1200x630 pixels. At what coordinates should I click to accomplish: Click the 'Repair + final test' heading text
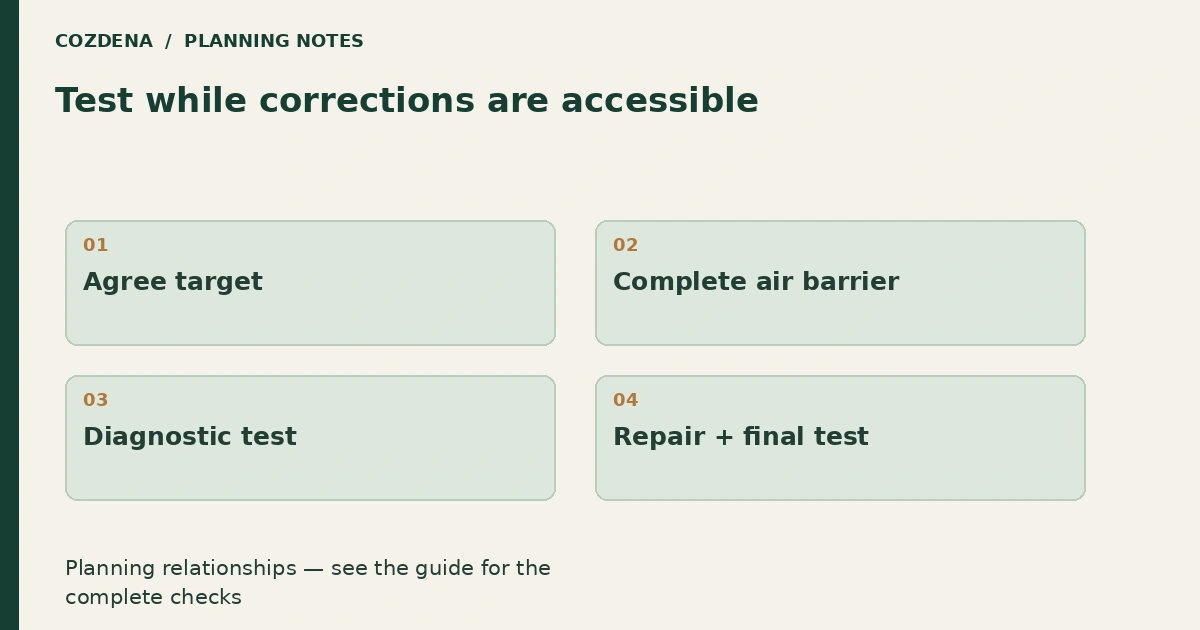coord(741,437)
